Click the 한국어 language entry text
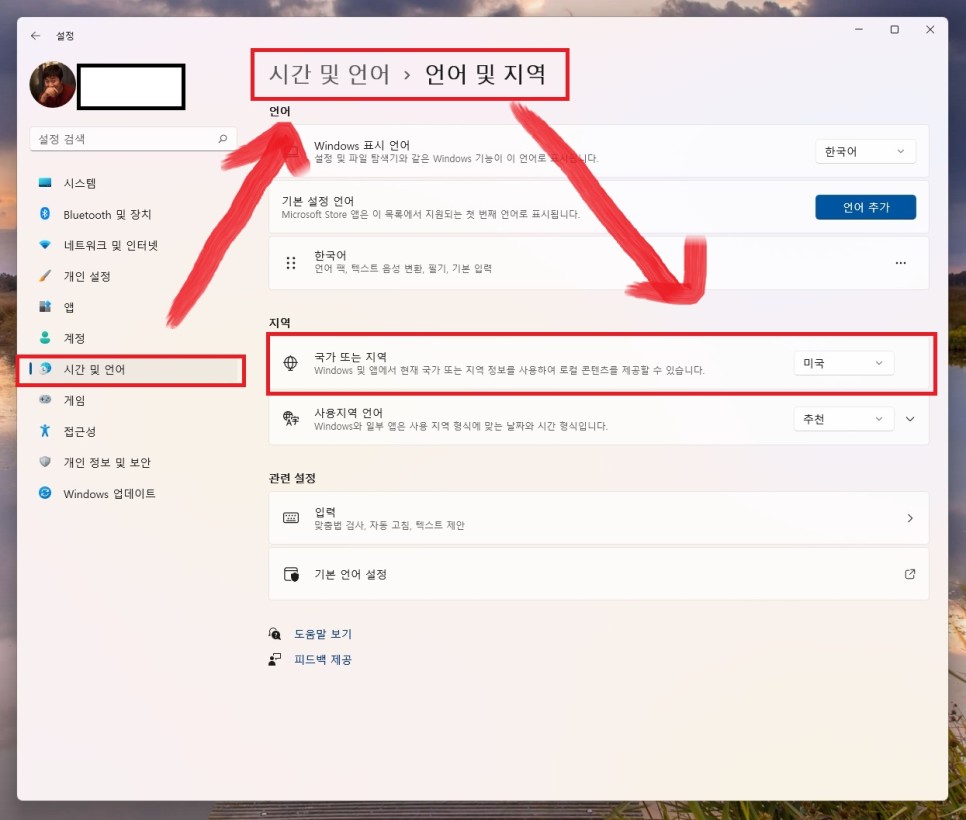966x820 pixels. [330, 255]
